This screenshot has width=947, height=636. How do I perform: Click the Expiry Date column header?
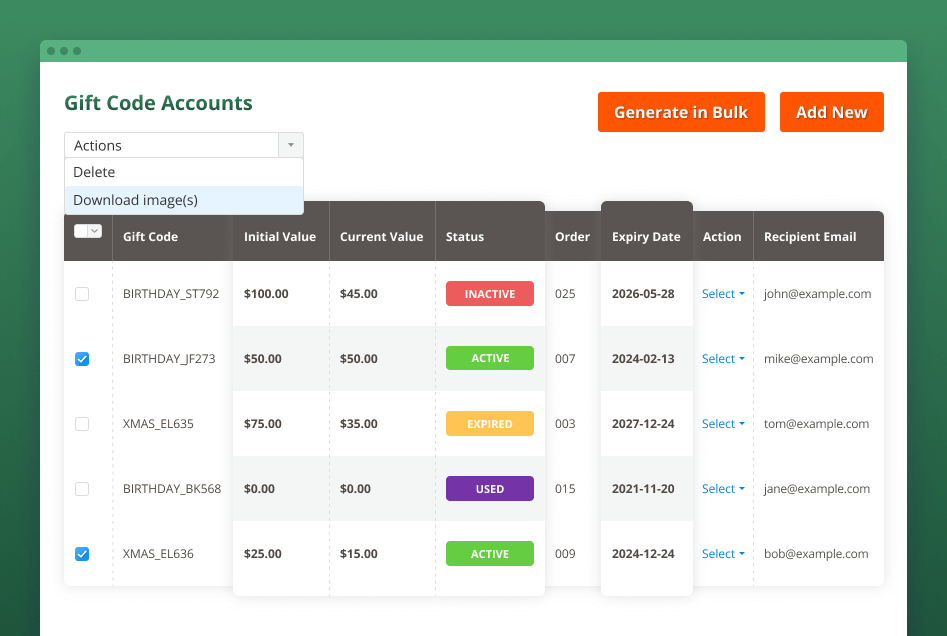tap(646, 236)
